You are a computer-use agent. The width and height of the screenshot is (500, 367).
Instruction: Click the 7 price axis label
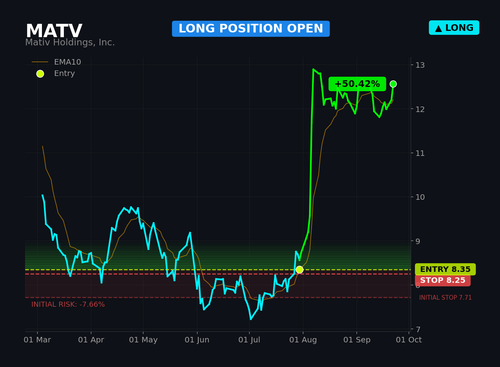(418, 329)
